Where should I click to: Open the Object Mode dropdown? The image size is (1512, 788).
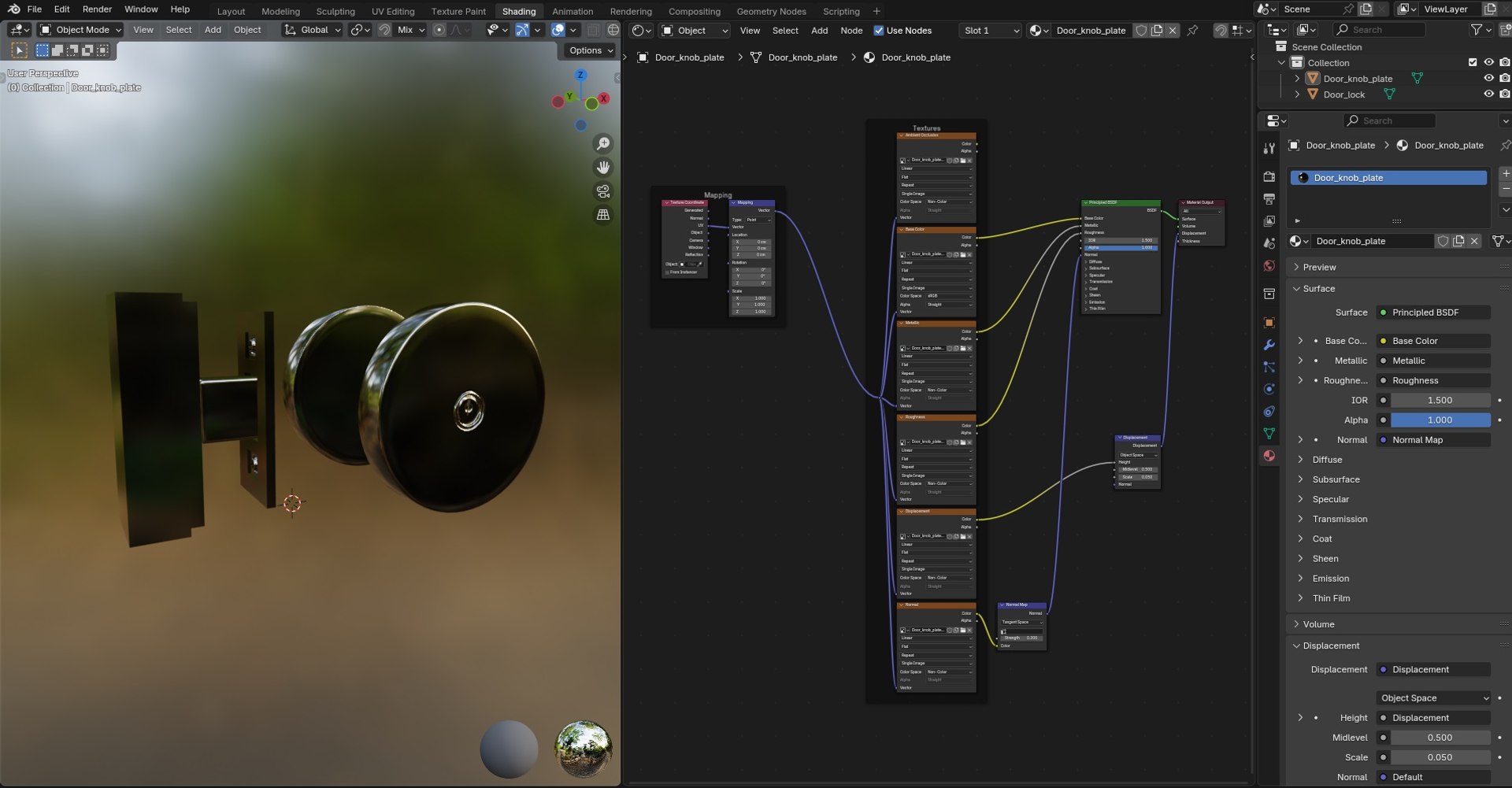pyautogui.click(x=81, y=30)
